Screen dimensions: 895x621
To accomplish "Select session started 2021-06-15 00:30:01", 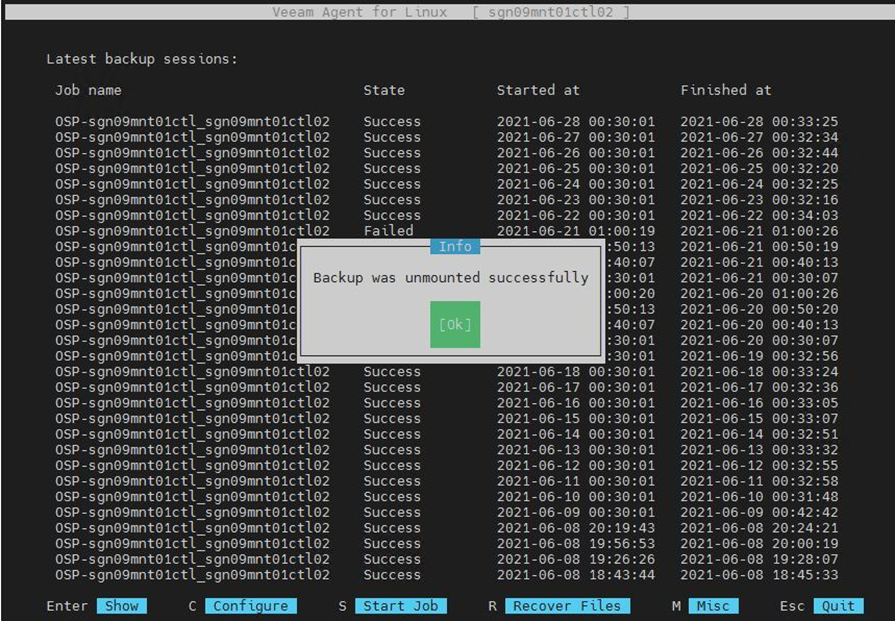I will [575, 418].
